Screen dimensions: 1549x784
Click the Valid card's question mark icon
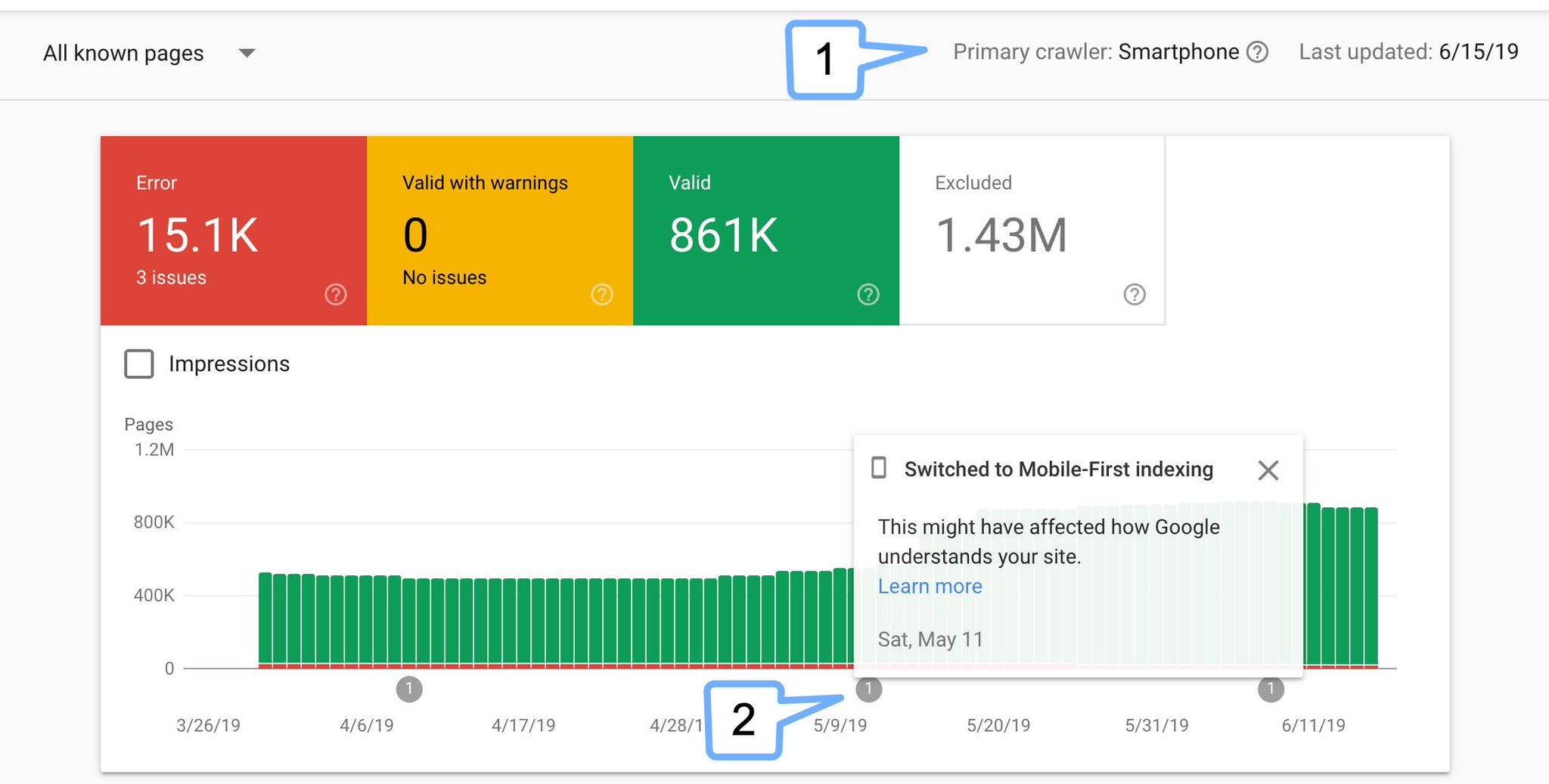coord(868,294)
